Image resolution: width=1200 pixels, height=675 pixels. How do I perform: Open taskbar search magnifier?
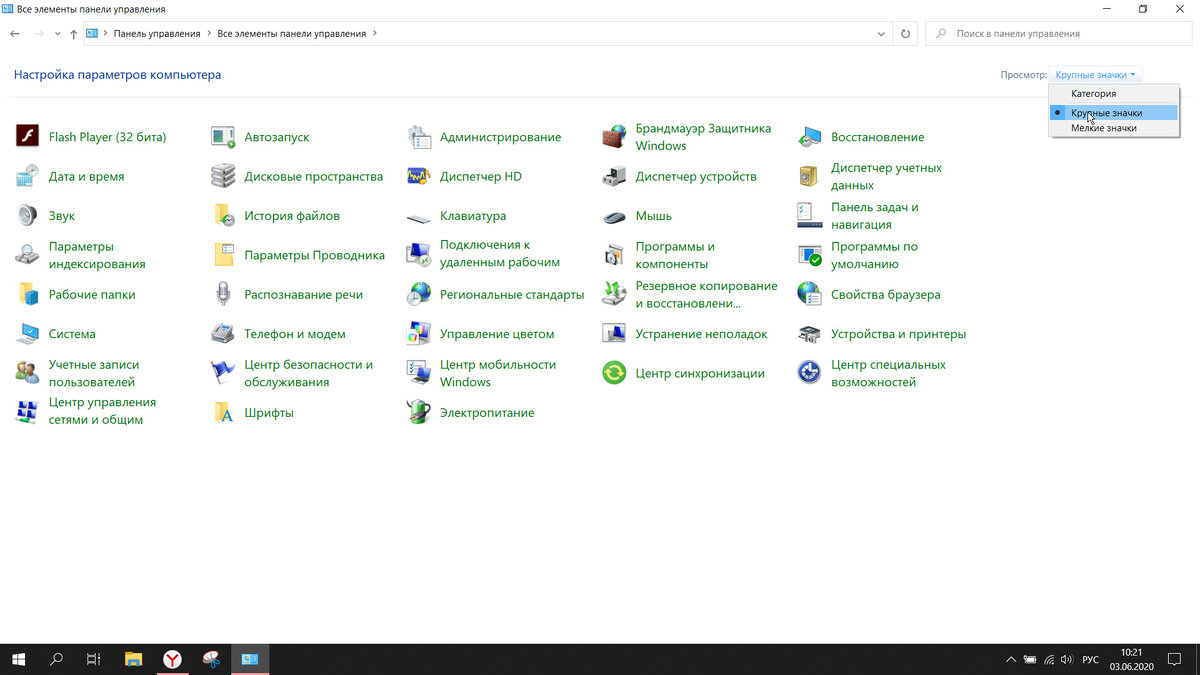coord(57,659)
